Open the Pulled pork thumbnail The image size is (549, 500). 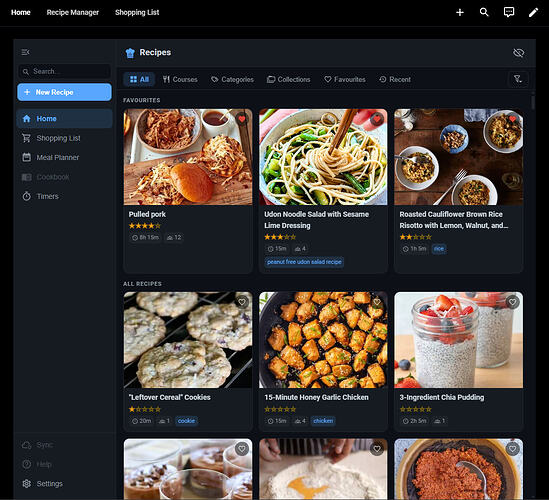click(188, 157)
